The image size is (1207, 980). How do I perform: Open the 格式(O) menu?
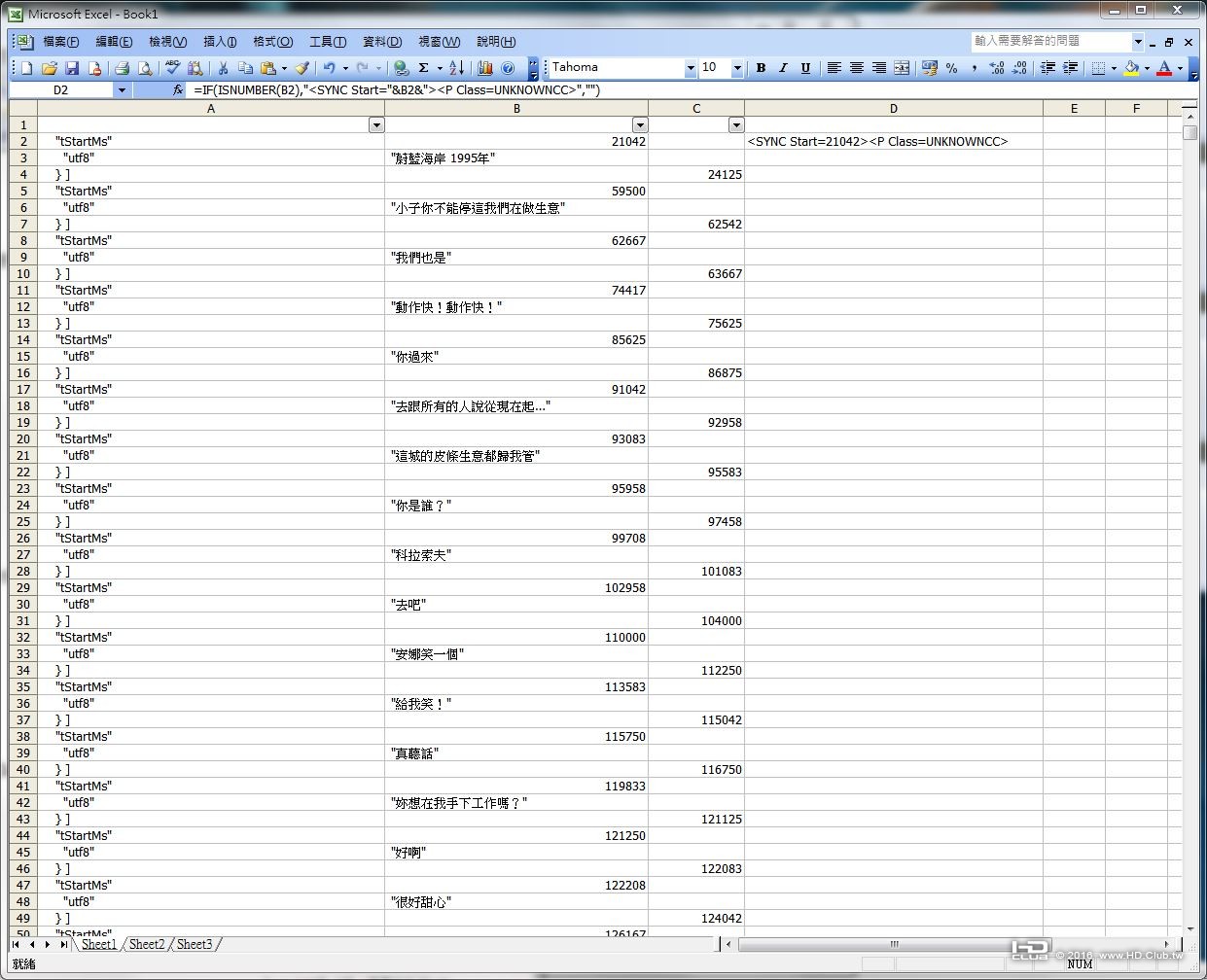tap(272, 42)
